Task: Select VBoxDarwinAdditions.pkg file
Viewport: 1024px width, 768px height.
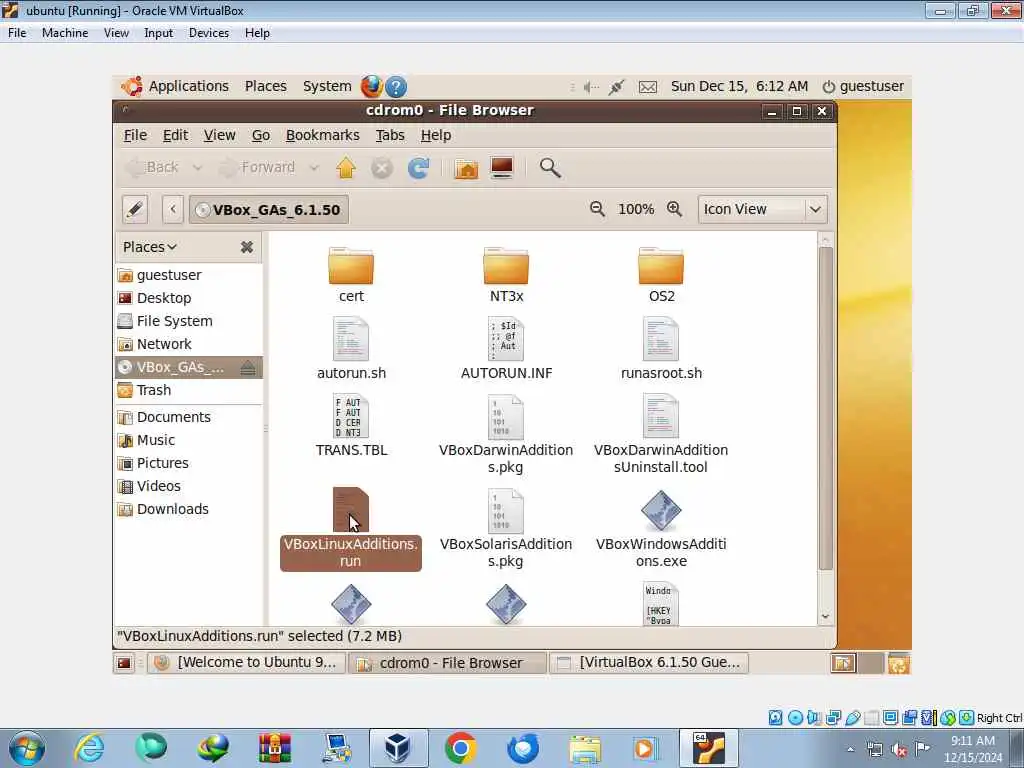Action: pyautogui.click(x=506, y=434)
